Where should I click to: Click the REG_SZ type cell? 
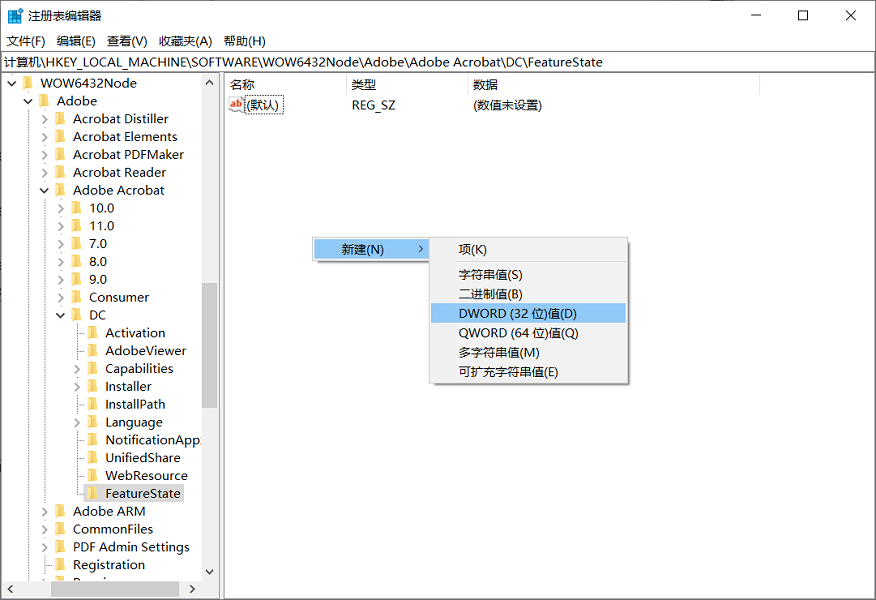(373, 105)
